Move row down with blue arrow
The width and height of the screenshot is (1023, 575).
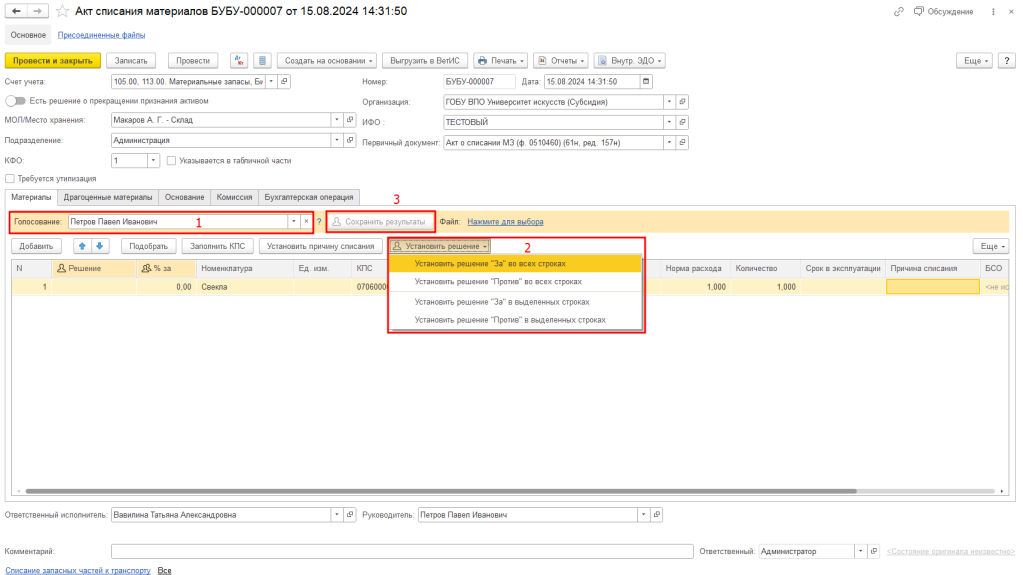point(99,245)
